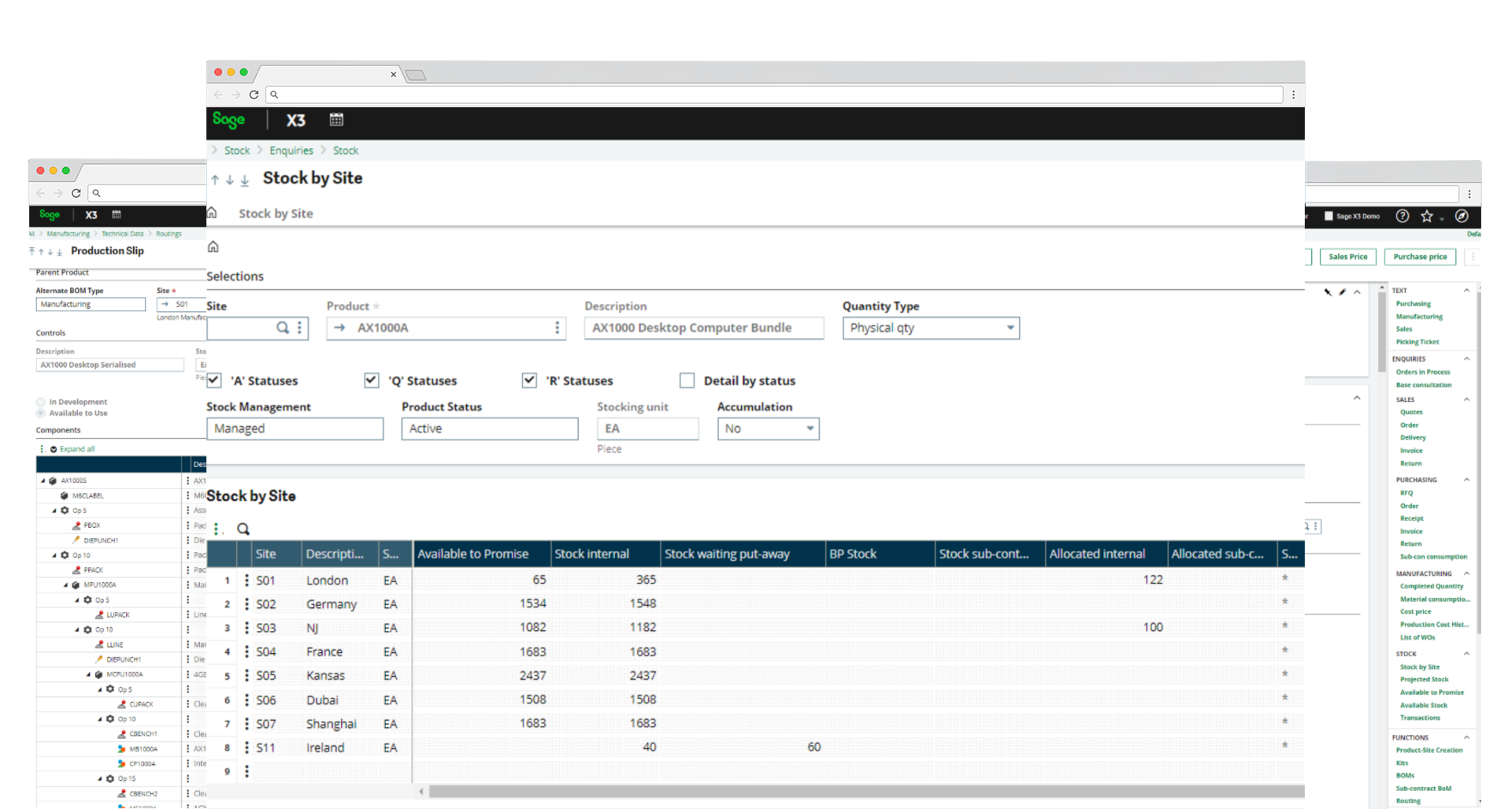Uncheck the 'R' Statuses checkbox
Viewport: 1512px width, 809px height.
pyautogui.click(x=529, y=380)
